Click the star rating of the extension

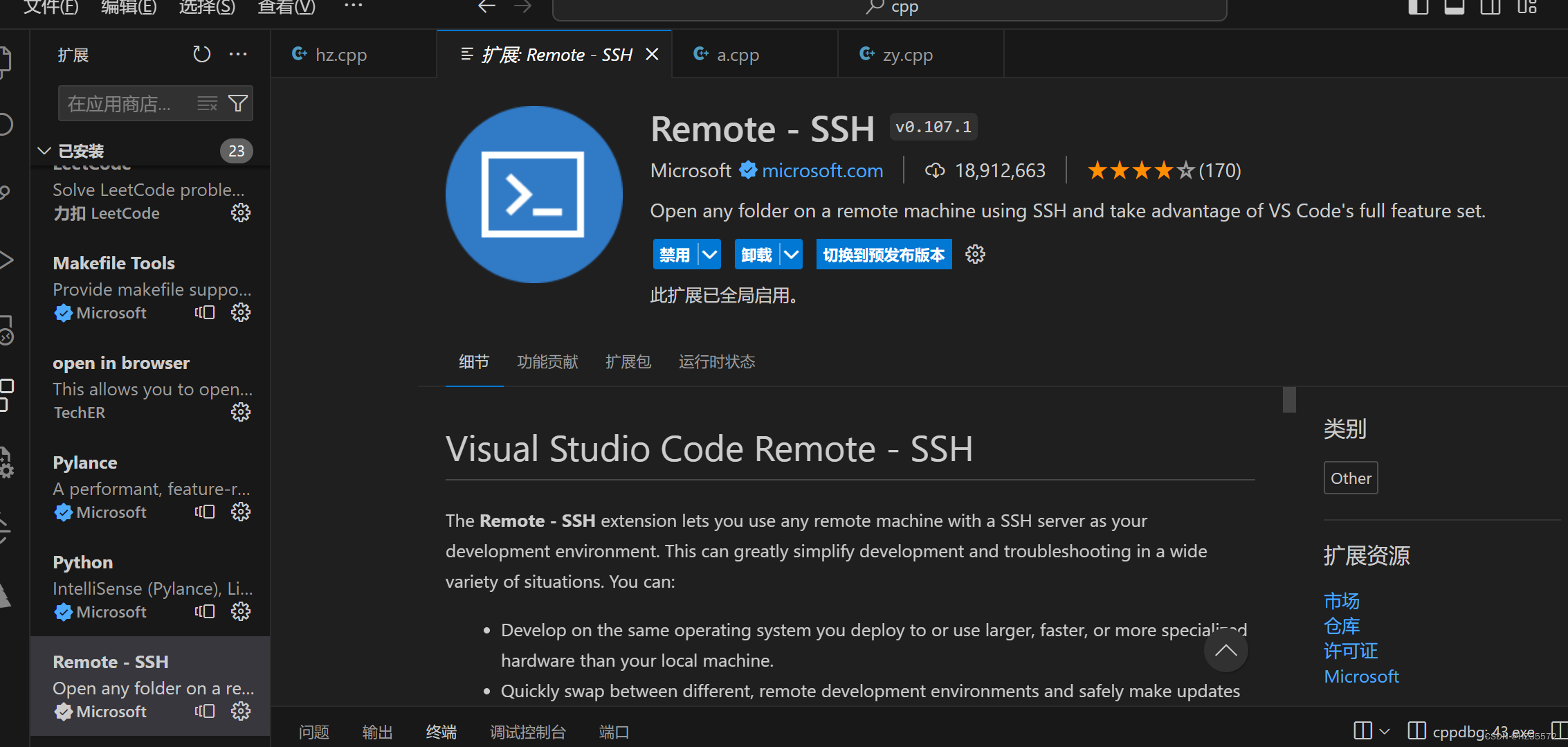[1140, 170]
